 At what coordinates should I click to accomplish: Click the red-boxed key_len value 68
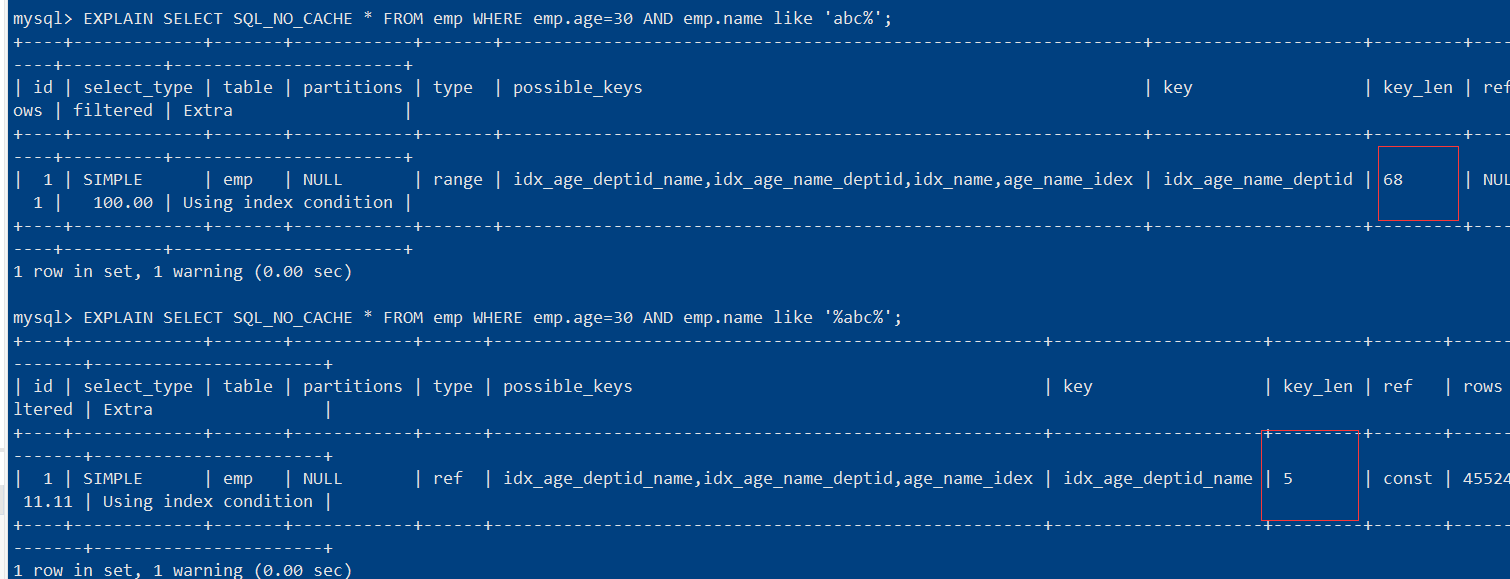(1394, 180)
